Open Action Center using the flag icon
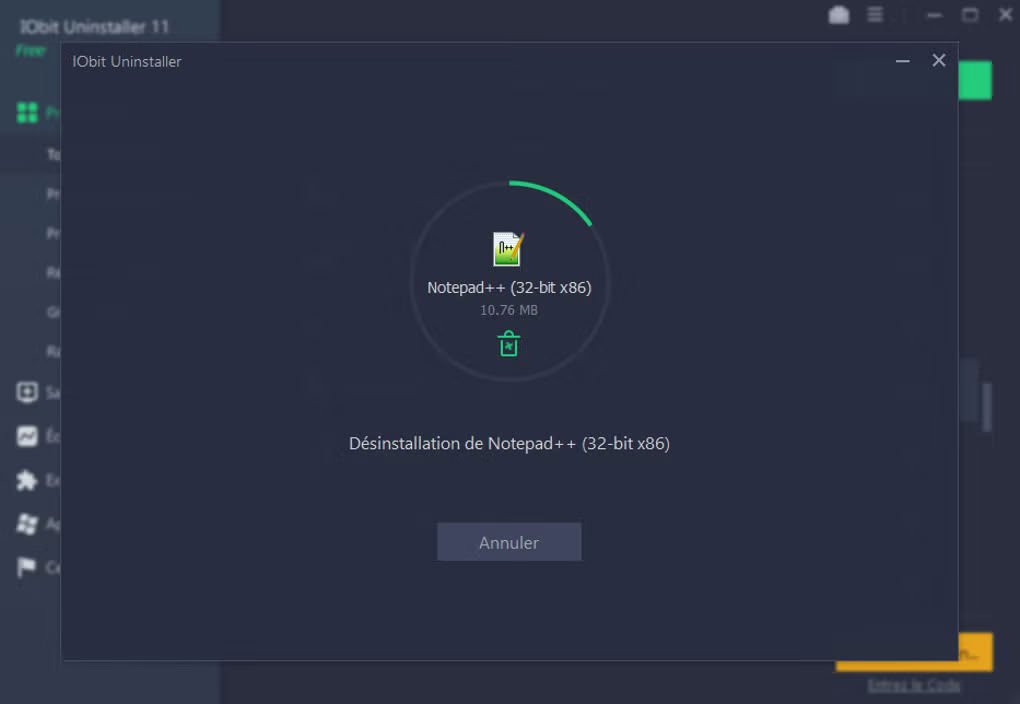The image size is (1020, 704). click(28, 566)
